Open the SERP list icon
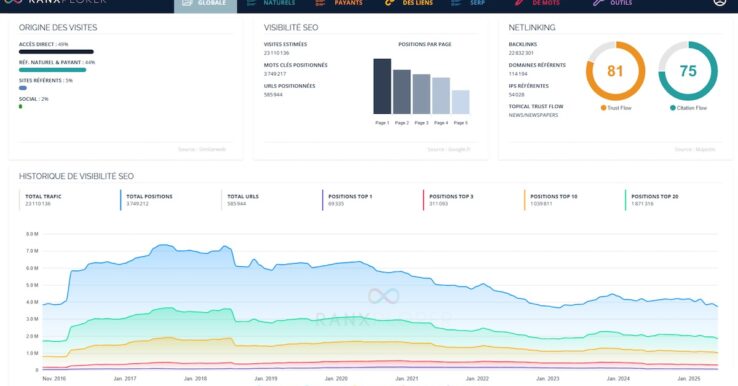 click(x=456, y=2)
